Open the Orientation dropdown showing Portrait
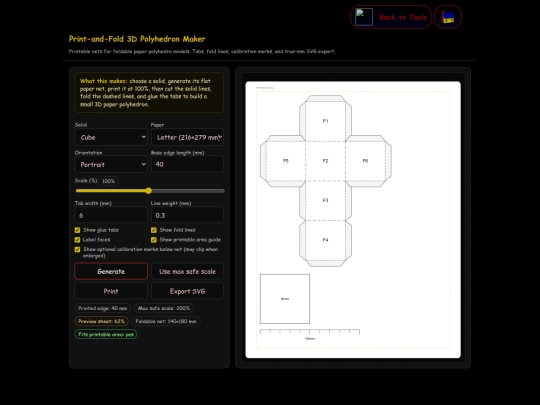The height and width of the screenshot is (405, 540). (x=111, y=165)
